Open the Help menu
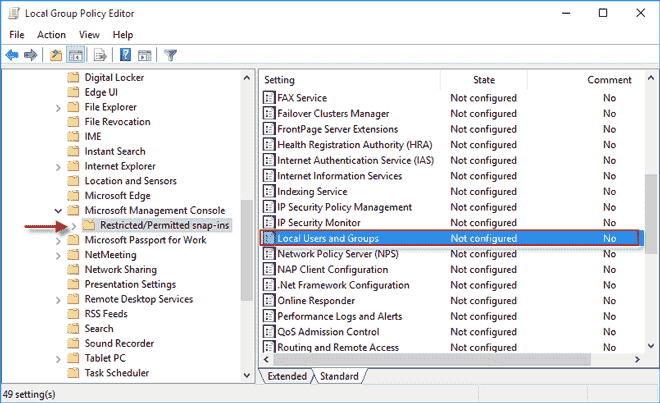660x403 pixels. 122,35
